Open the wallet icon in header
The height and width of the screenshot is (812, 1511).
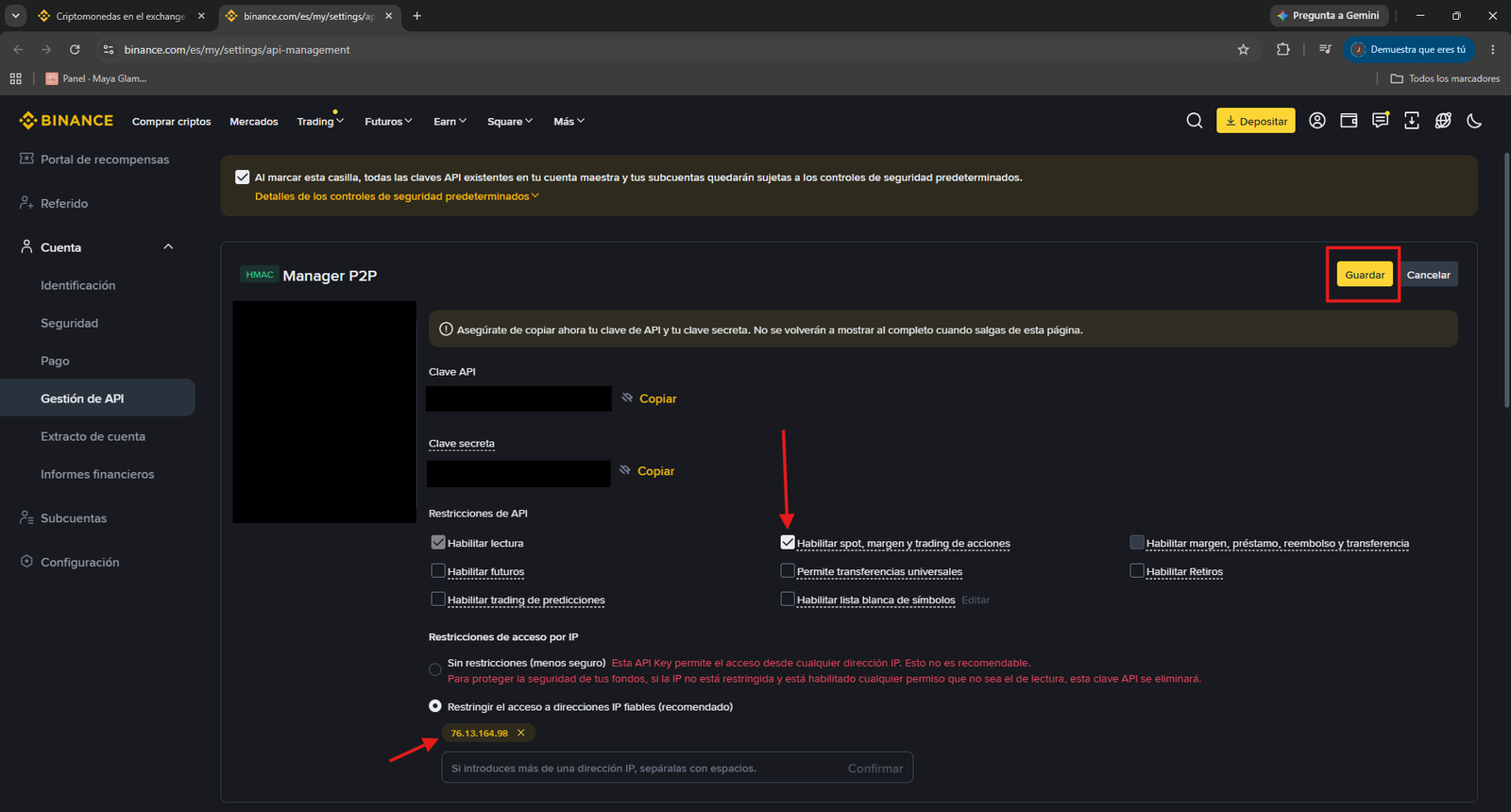1349,121
